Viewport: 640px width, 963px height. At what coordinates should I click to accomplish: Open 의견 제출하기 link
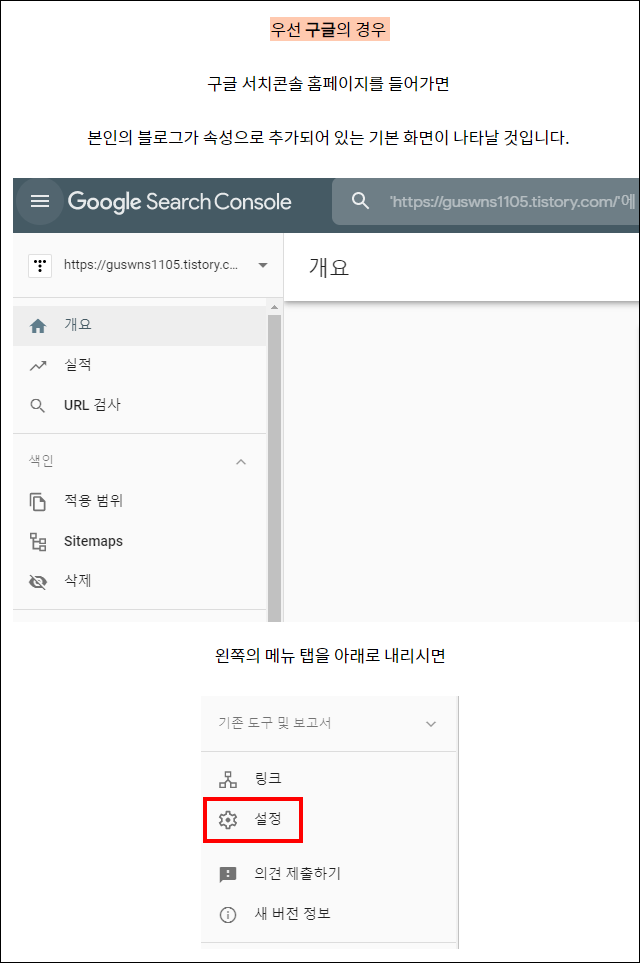click(298, 873)
